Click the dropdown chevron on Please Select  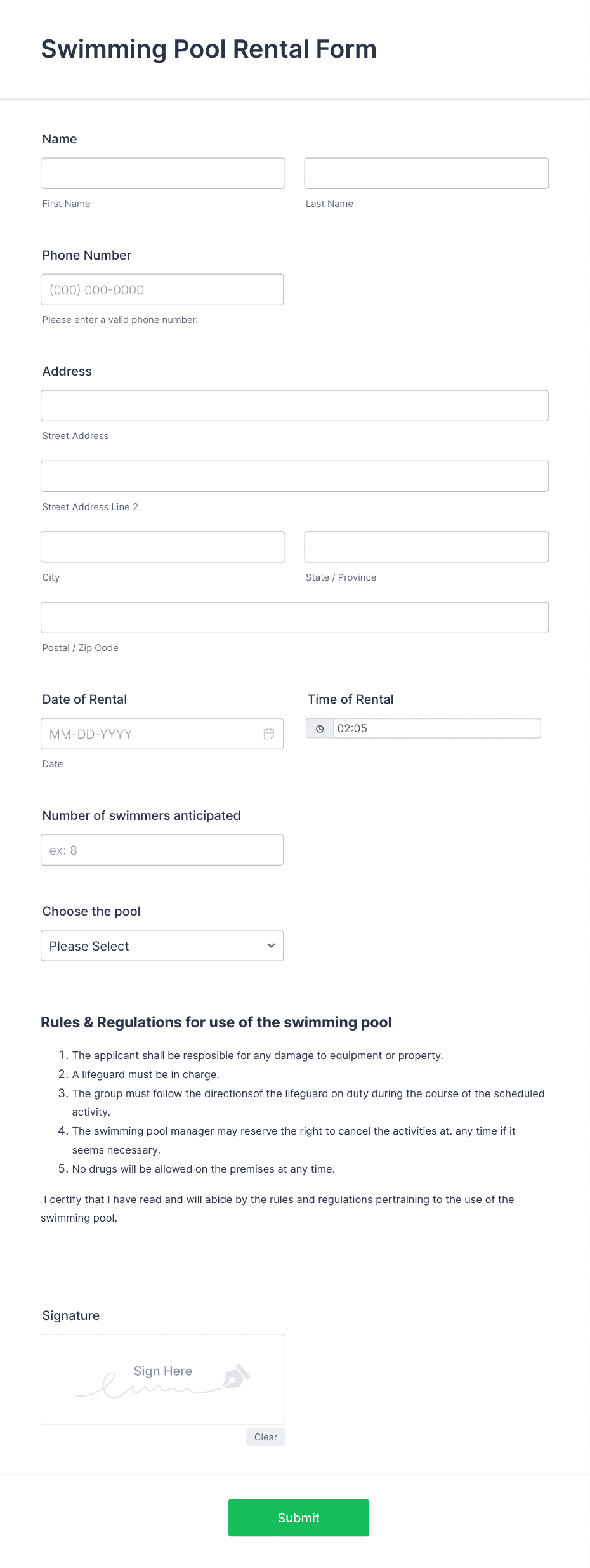(x=272, y=945)
